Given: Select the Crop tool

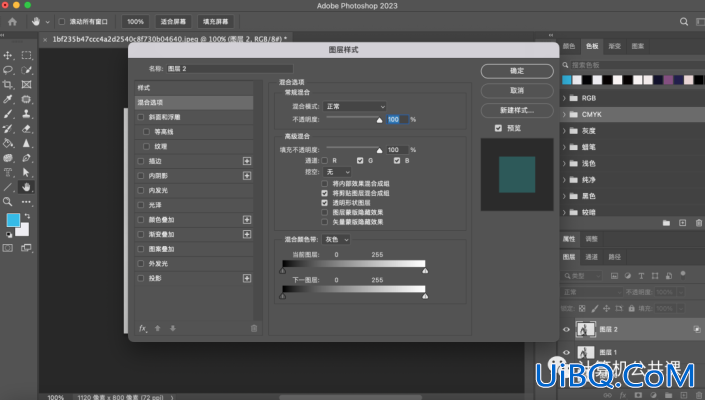Looking at the screenshot, I should 8,84.
